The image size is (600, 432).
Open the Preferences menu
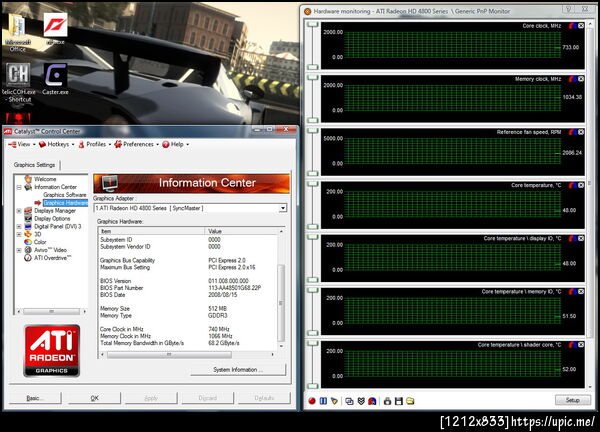click(136, 144)
